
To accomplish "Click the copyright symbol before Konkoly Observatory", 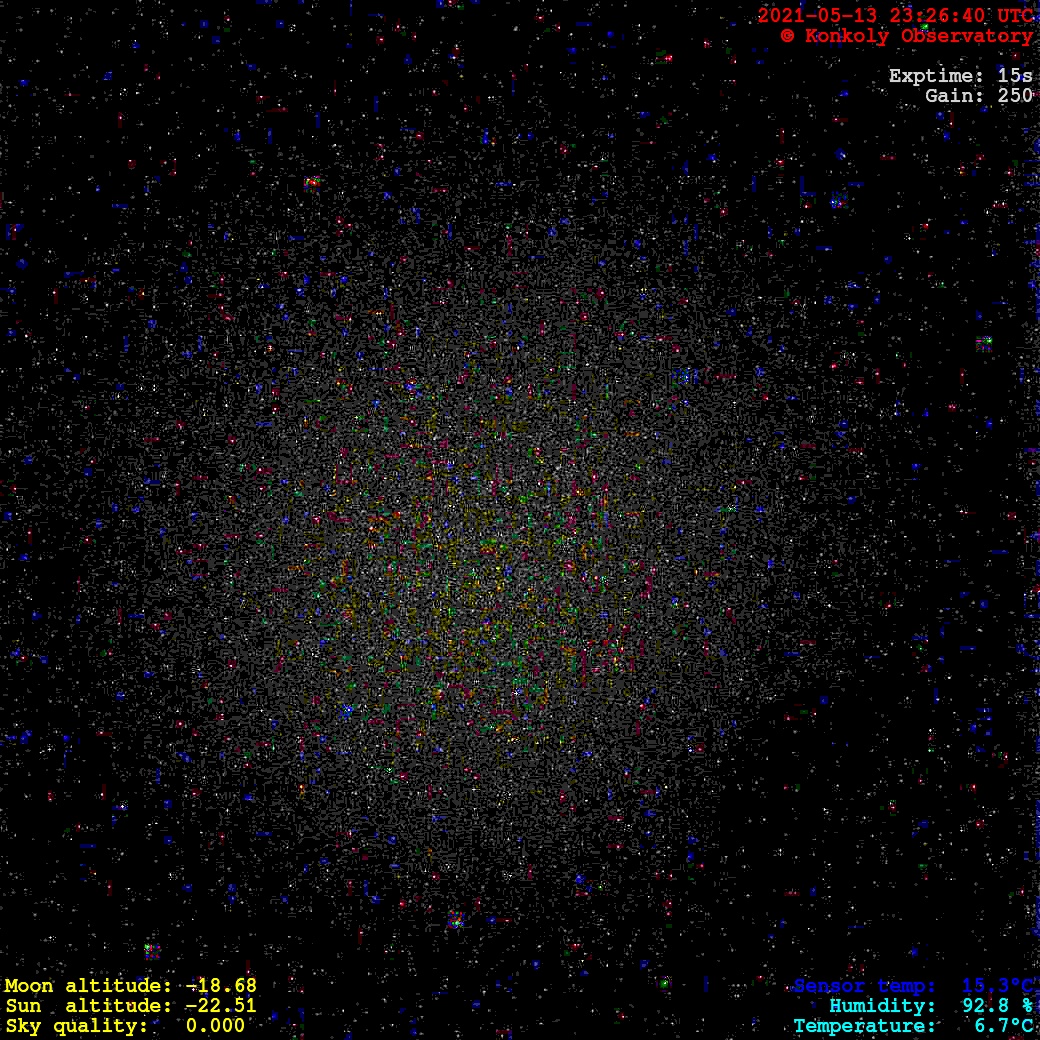I will (x=788, y=36).
